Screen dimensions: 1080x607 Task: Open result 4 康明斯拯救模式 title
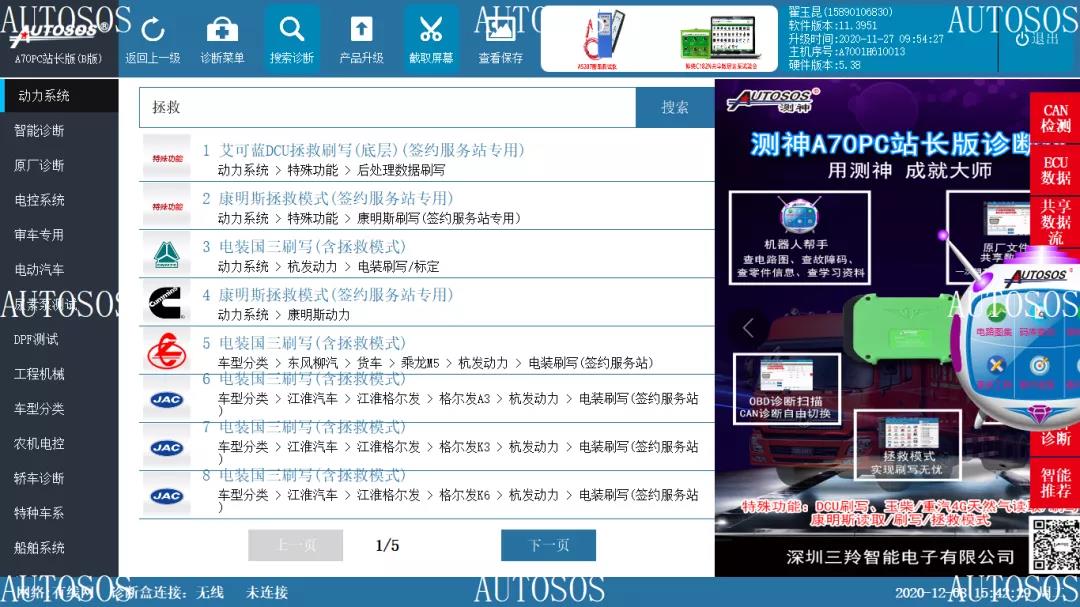pos(336,295)
